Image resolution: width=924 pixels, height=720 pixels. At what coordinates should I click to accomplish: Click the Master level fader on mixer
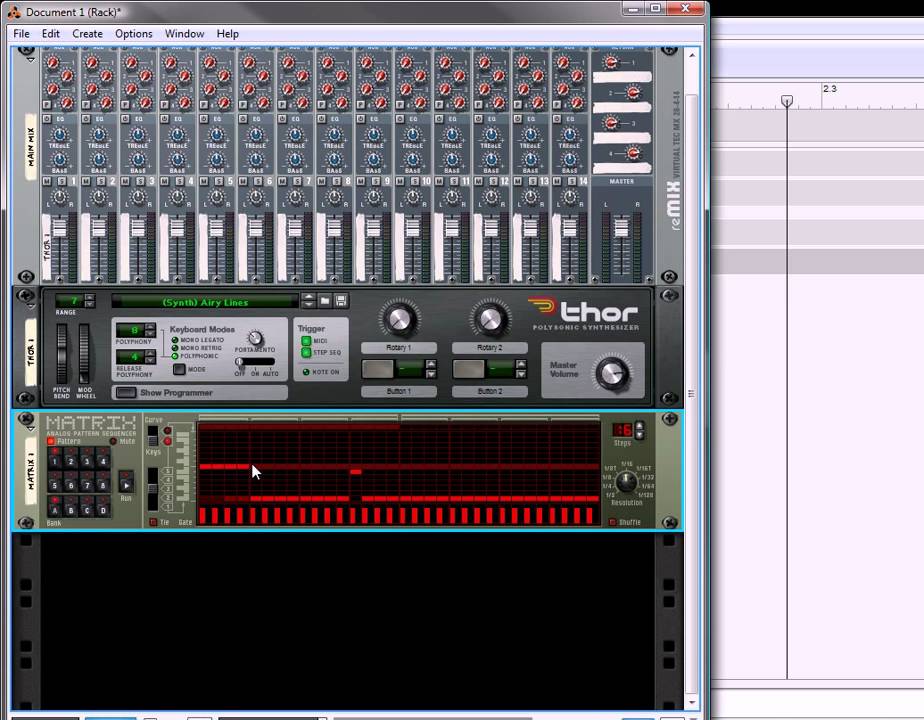point(621,227)
